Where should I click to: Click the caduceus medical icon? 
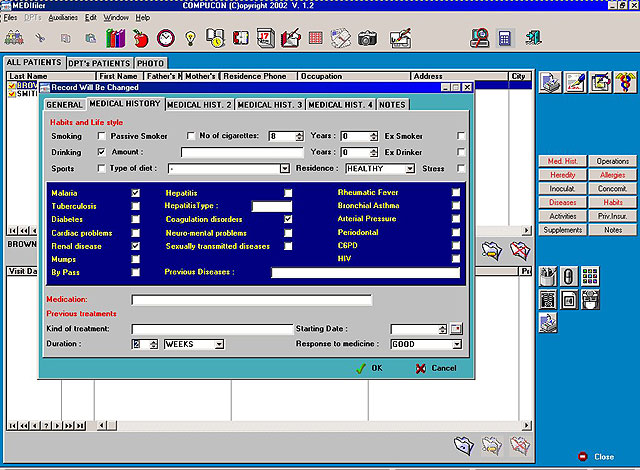pos(625,82)
